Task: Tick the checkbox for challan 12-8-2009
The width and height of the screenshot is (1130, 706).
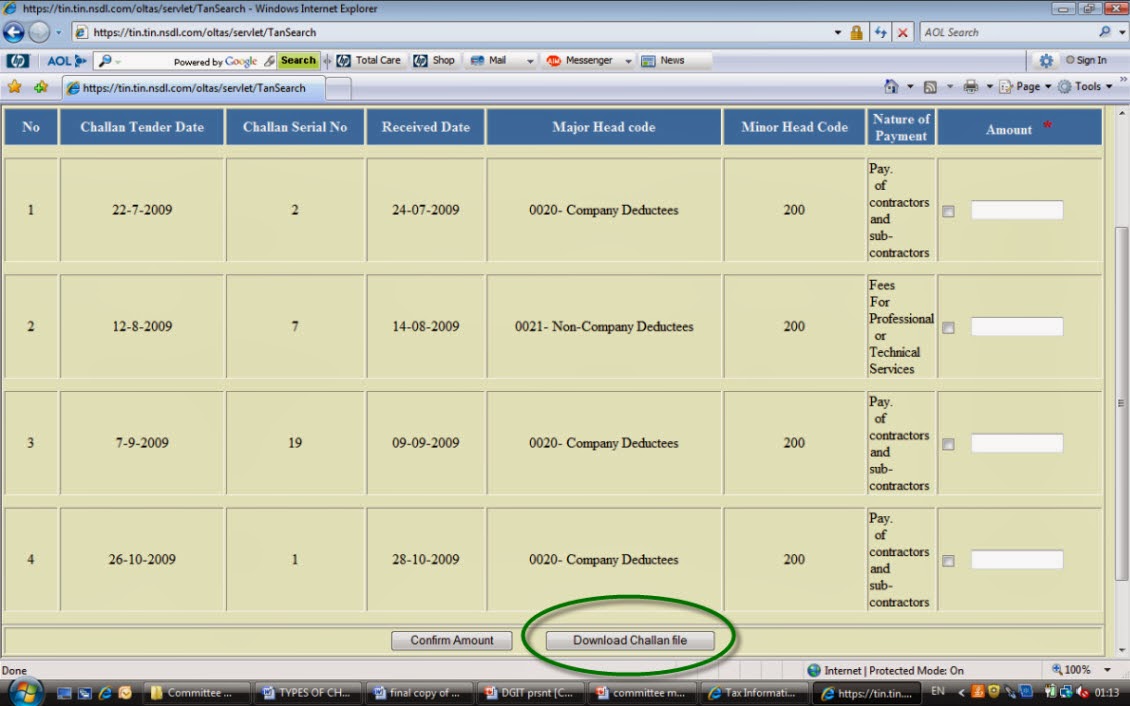Action: pos(948,328)
